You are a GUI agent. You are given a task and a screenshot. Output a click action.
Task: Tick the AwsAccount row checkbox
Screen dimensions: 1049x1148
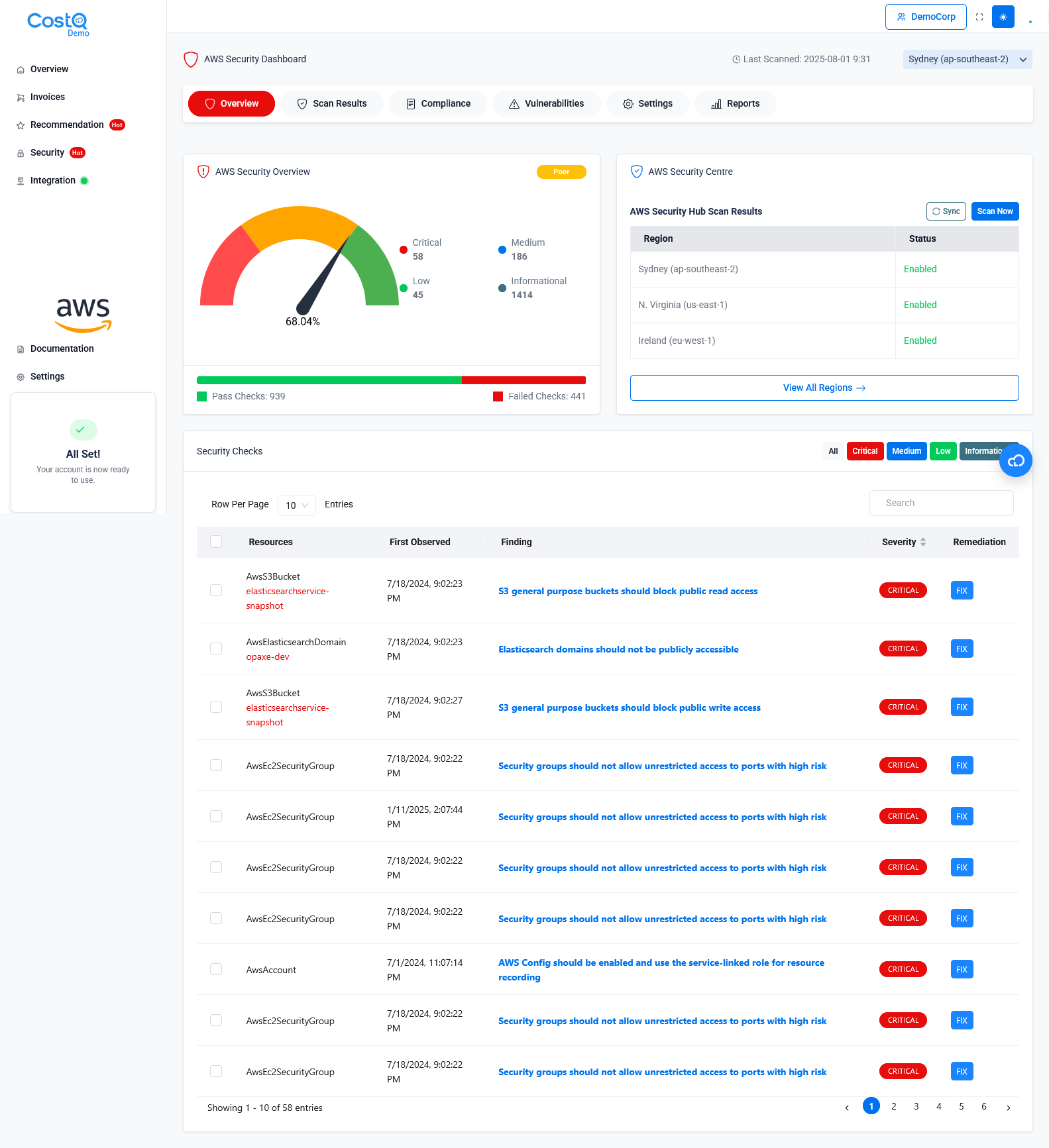point(216,969)
